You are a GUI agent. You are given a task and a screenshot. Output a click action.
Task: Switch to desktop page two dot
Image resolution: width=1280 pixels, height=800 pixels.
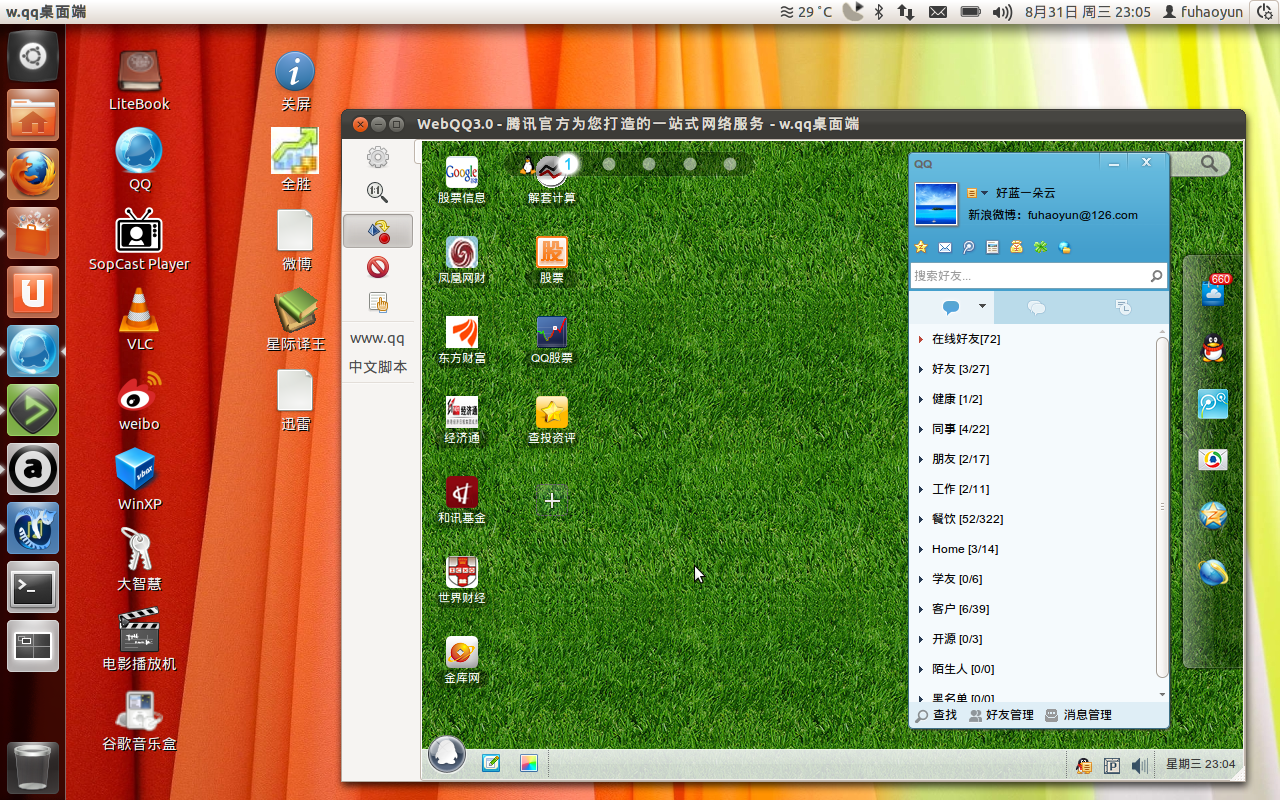tap(608, 164)
